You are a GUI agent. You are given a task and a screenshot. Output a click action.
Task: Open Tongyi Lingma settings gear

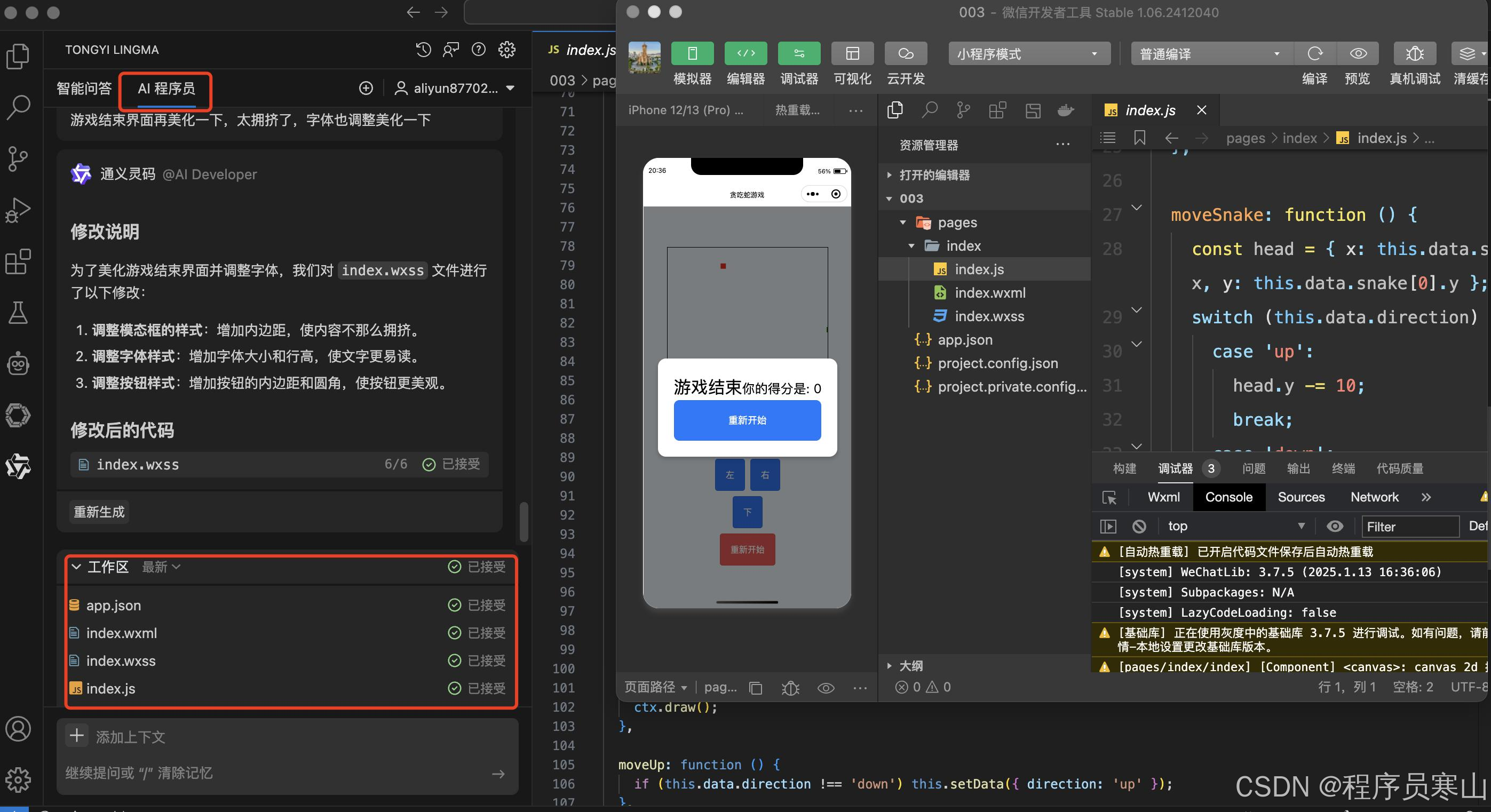(x=506, y=50)
